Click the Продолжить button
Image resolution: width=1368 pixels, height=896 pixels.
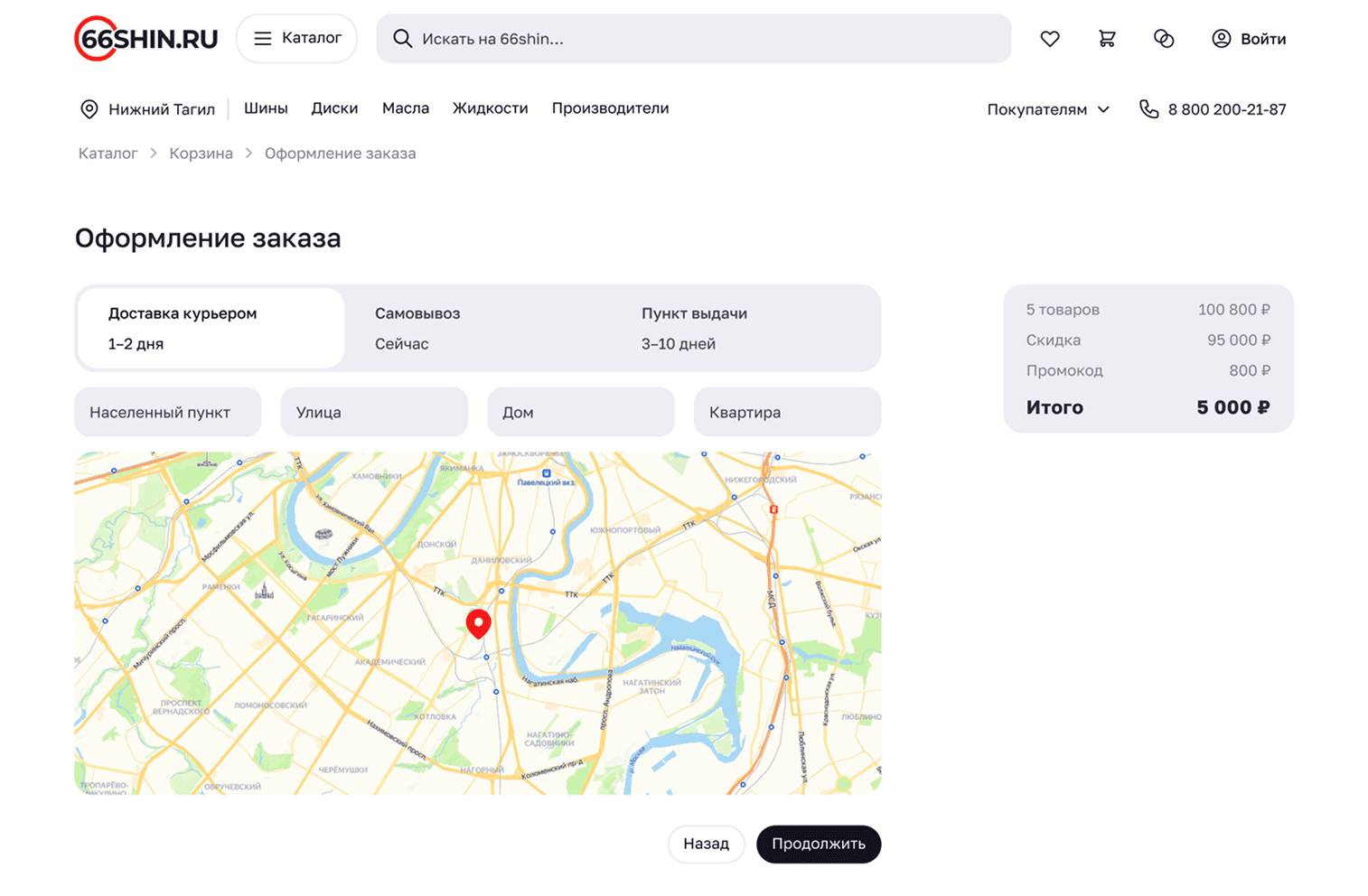pyautogui.click(x=819, y=844)
